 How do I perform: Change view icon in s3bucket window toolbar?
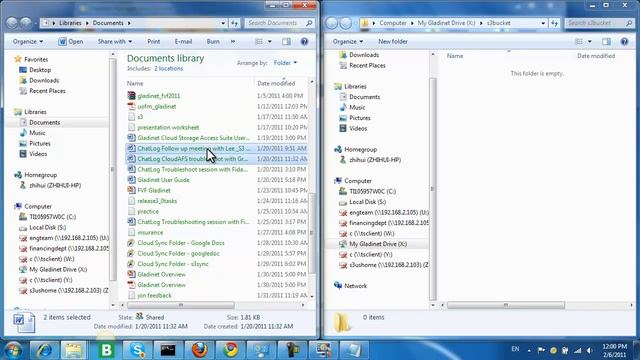click(x=579, y=42)
